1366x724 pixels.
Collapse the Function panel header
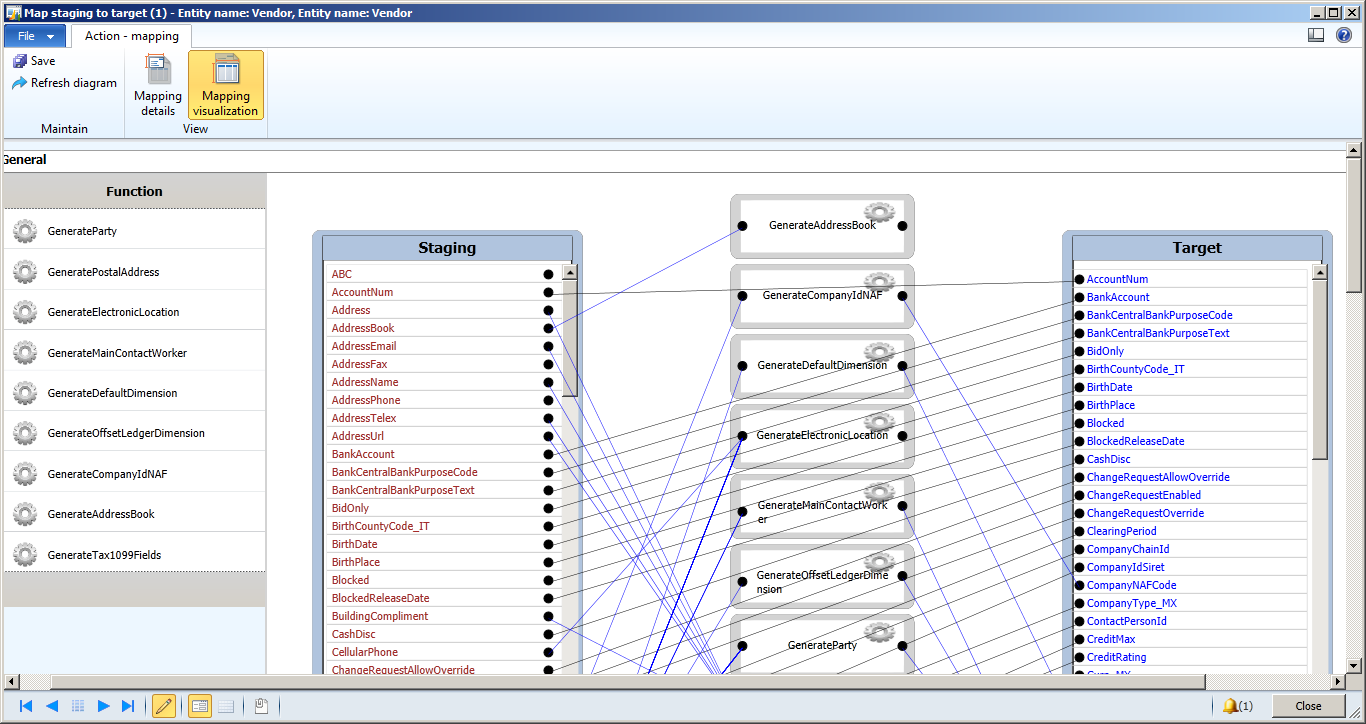click(135, 191)
